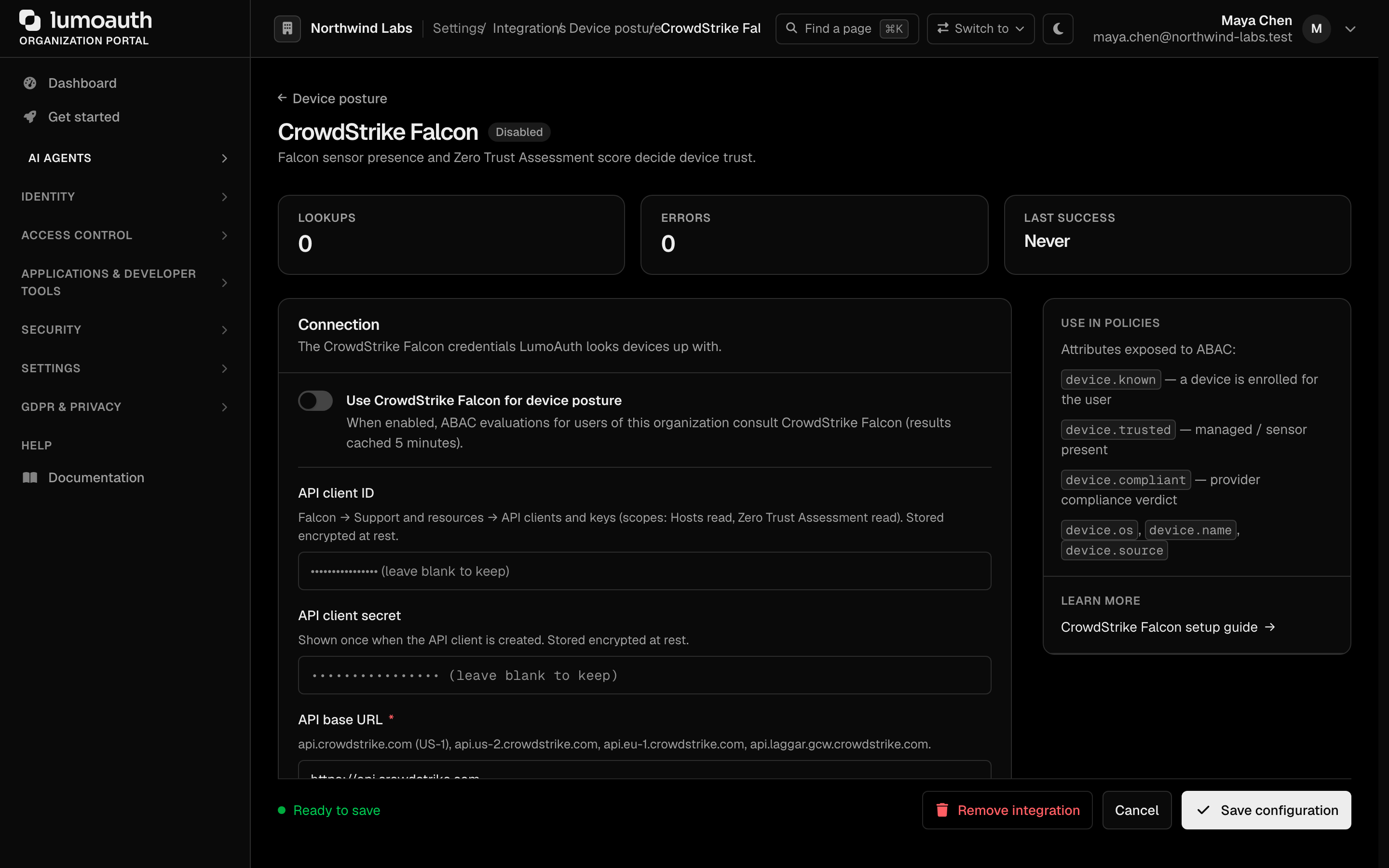1389x868 pixels.
Task: Open Documentation in the sidebar
Action: coord(125,477)
